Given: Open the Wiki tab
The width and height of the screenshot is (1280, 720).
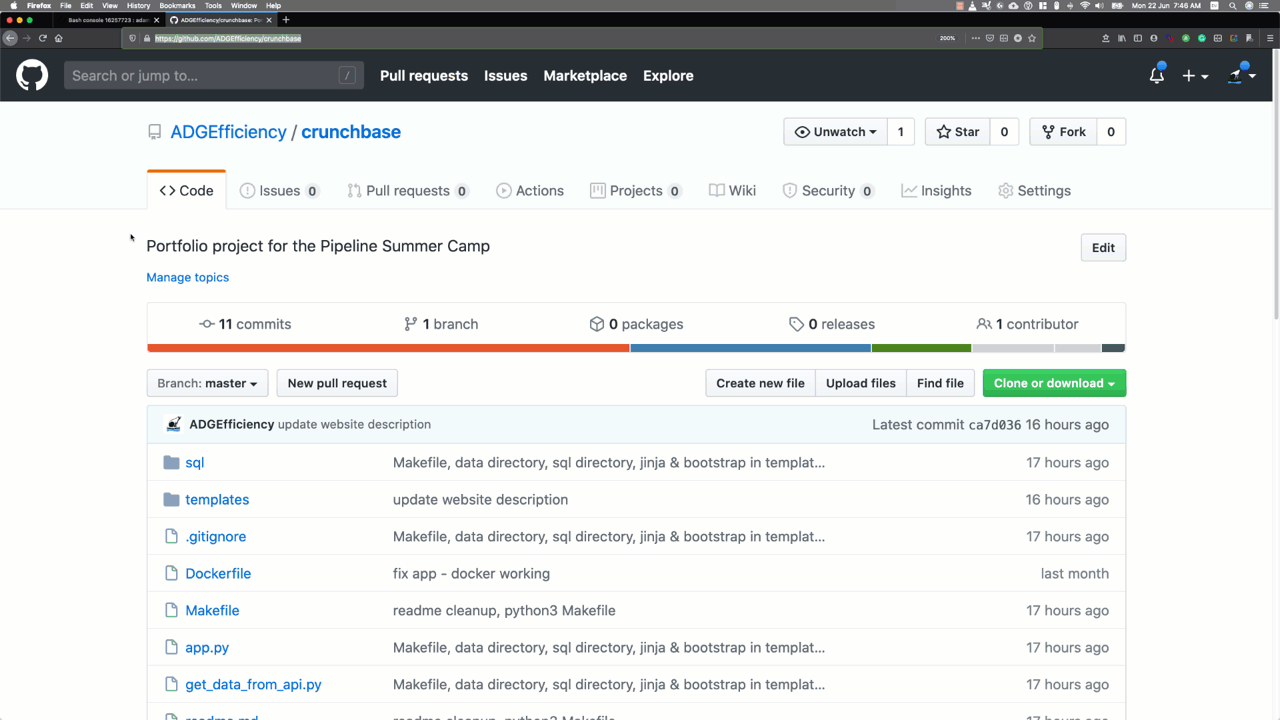Looking at the screenshot, I should (732, 190).
